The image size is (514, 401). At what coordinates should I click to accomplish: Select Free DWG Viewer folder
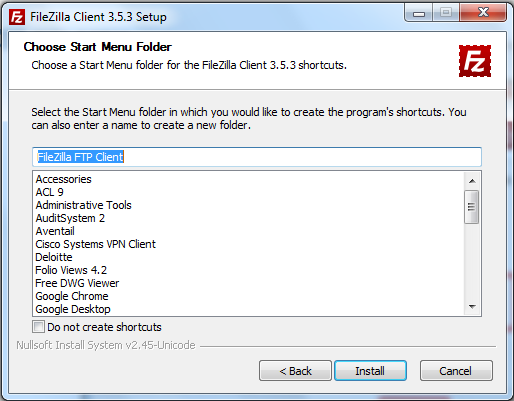(x=77, y=283)
